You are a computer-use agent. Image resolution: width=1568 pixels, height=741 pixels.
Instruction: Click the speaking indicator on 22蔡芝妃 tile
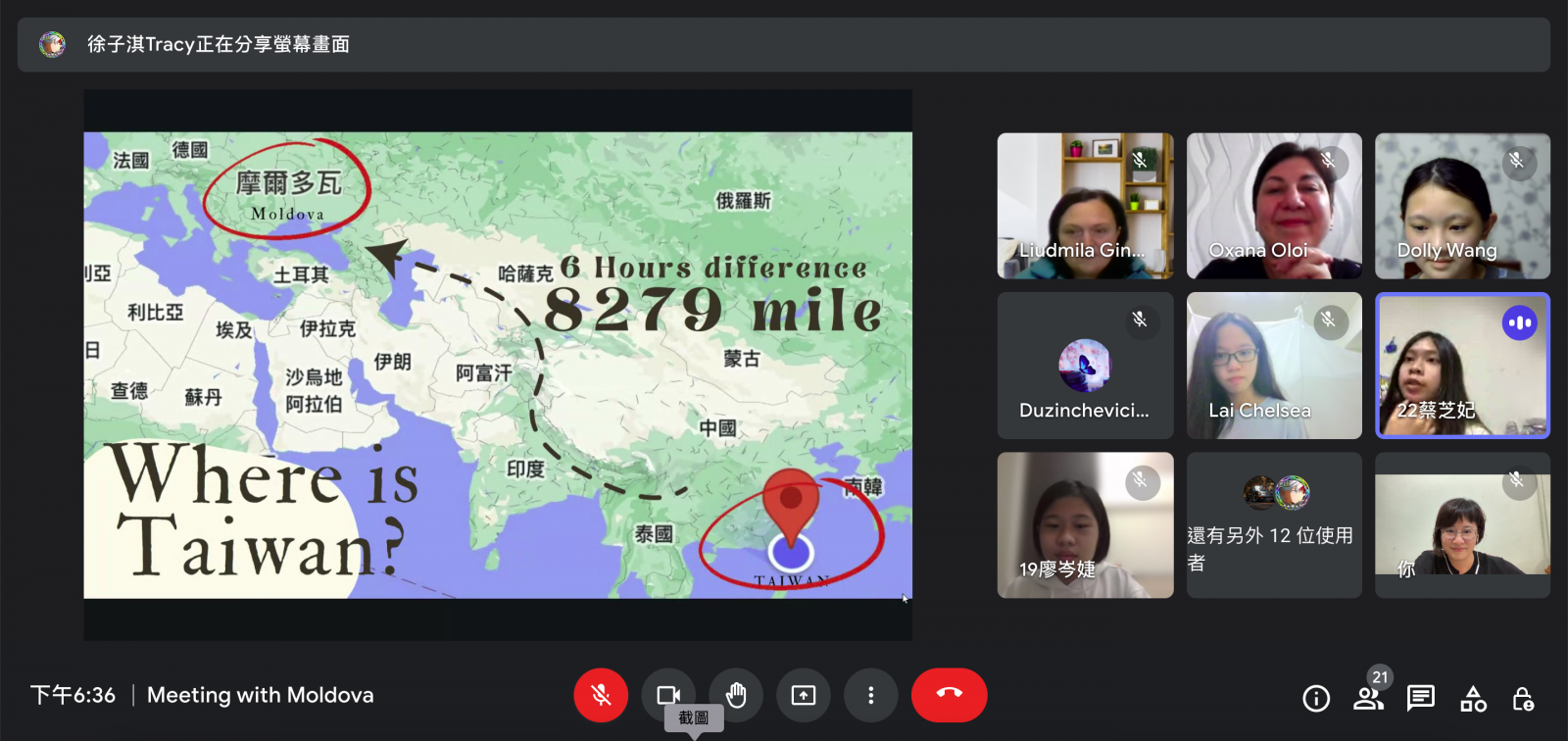[1520, 322]
